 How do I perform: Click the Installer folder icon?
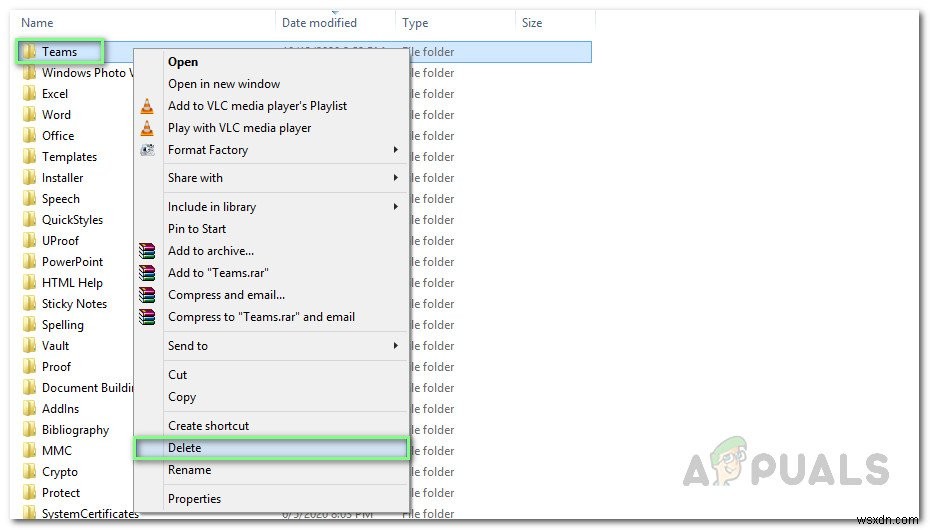[x=29, y=178]
